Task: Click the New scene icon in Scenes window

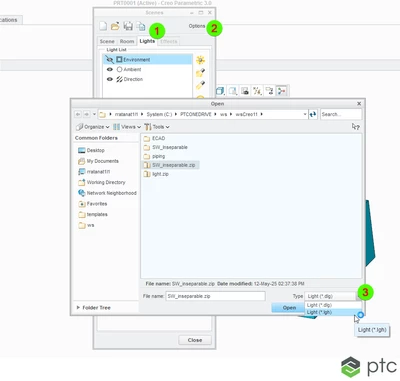Action: click(103, 26)
